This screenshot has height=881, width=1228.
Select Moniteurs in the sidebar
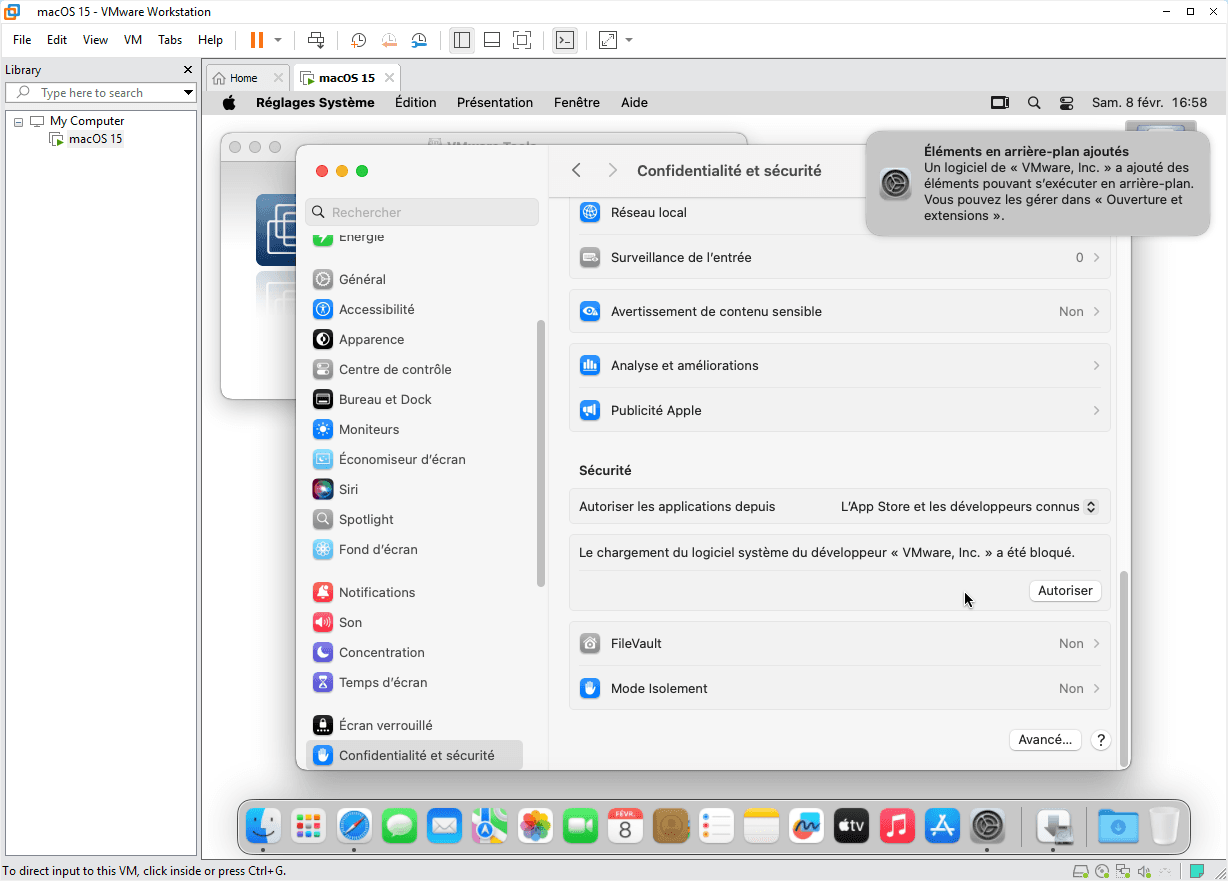414,429
